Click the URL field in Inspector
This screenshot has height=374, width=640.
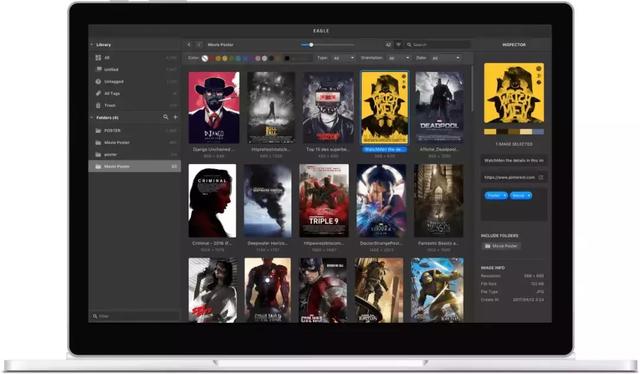tap(514, 177)
